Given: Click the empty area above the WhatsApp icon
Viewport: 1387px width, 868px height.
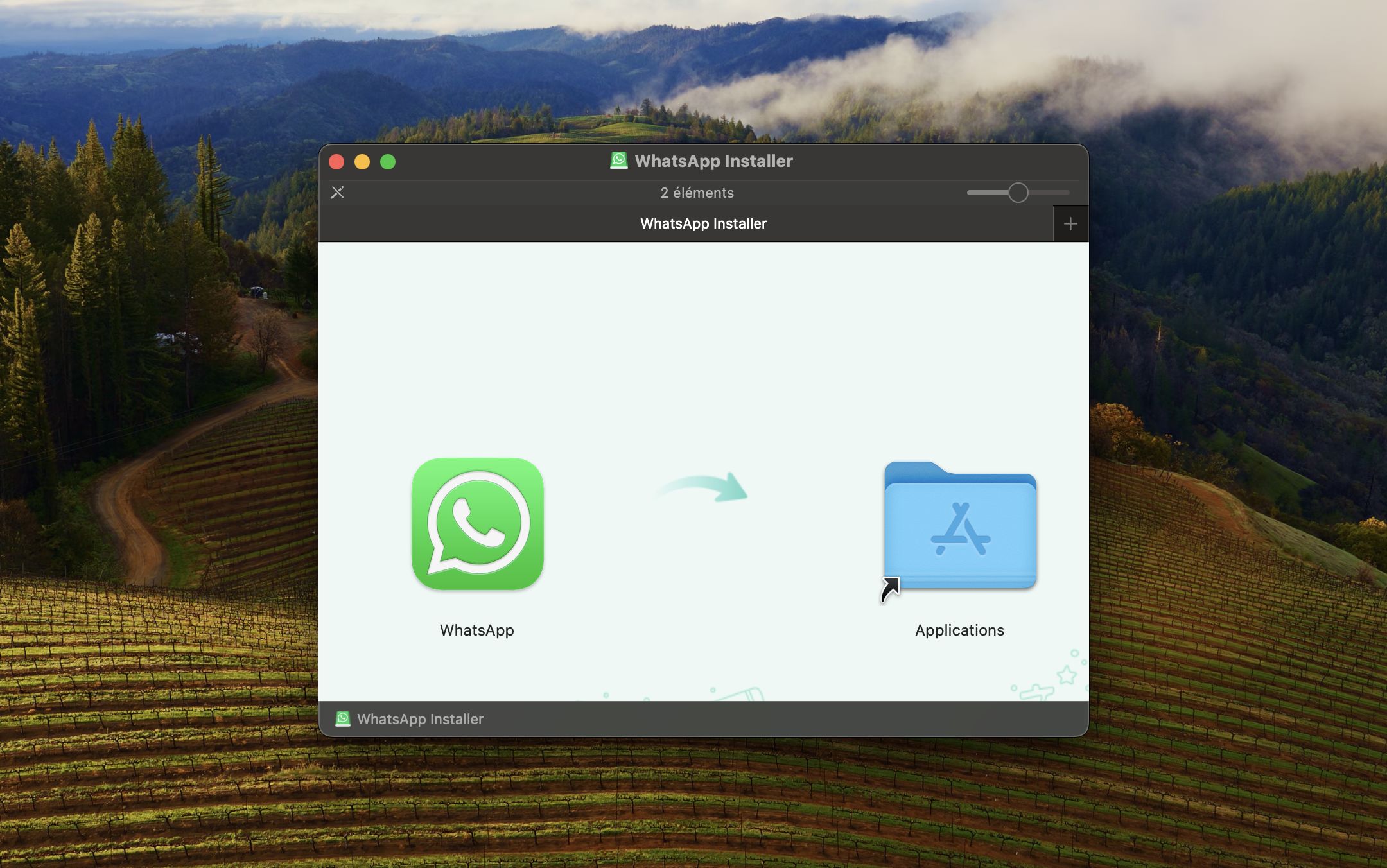Looking at the screenshot, I should pyautogui.click(x=477, y=347).
